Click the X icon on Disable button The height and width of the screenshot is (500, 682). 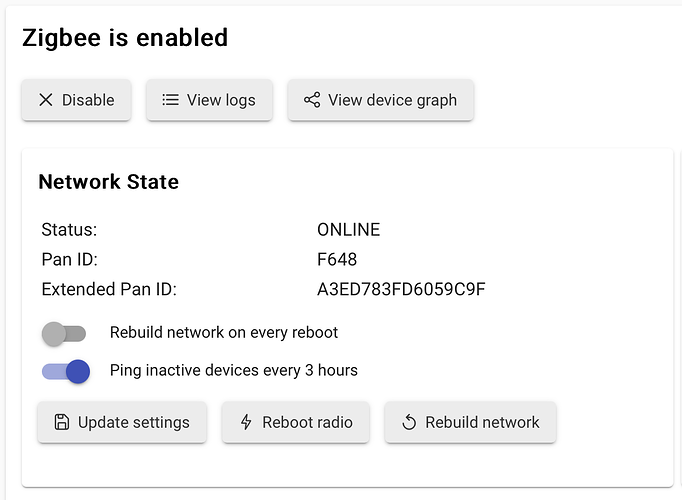click(45, 100)
